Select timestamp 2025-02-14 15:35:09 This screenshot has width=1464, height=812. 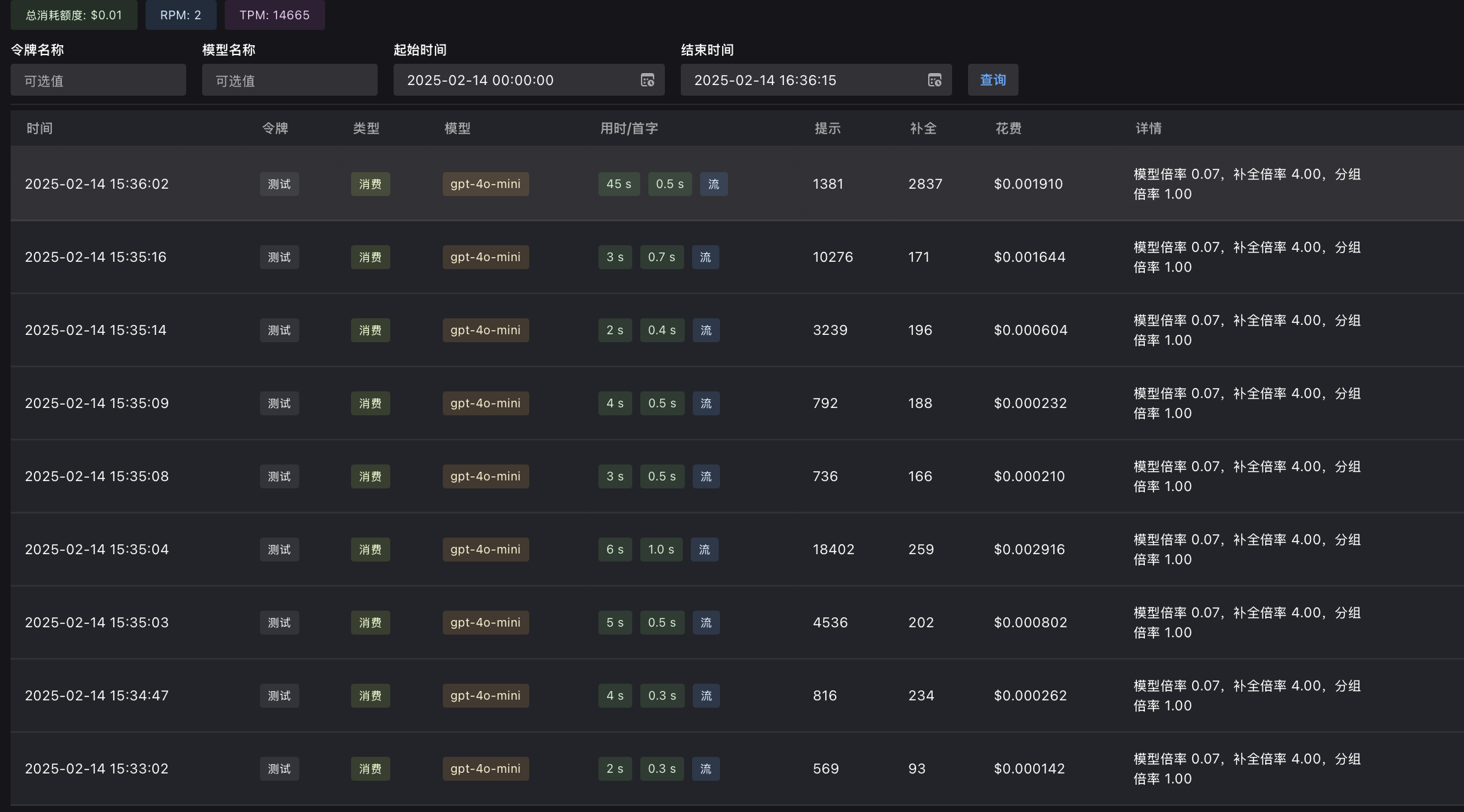pyautogui.click(x=97, y=403)
